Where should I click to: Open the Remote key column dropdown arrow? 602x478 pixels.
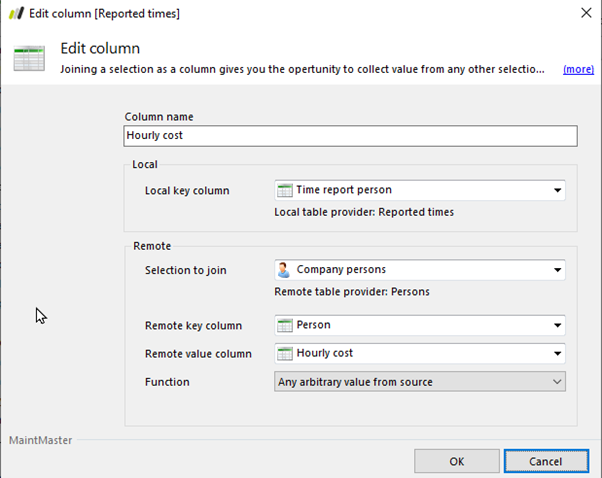pyautogui.click(x=557, y=325)
